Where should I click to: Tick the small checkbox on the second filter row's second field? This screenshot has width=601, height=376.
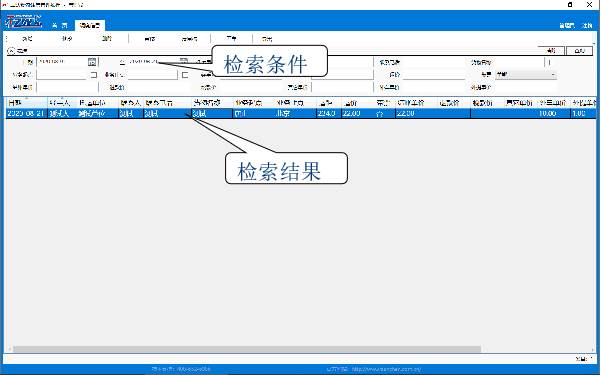tap(185, 75)
